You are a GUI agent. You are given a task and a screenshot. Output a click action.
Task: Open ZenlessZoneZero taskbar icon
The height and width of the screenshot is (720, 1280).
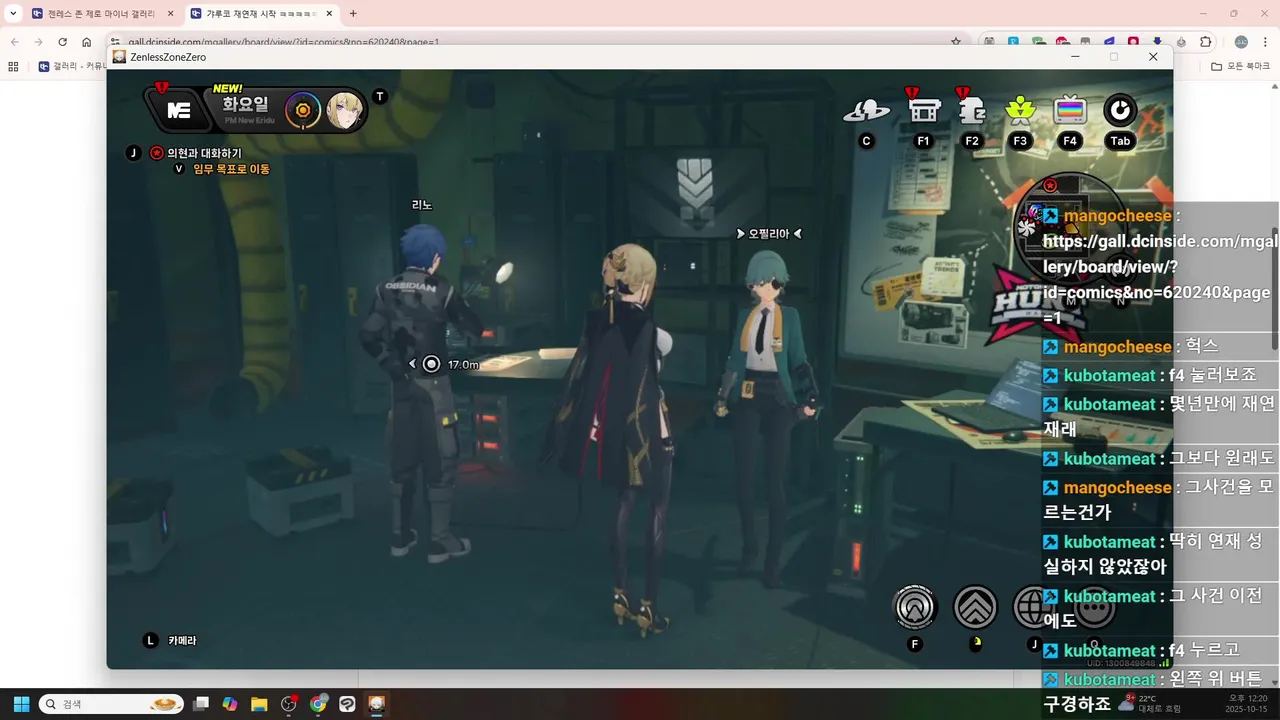[x=377, y=704]
